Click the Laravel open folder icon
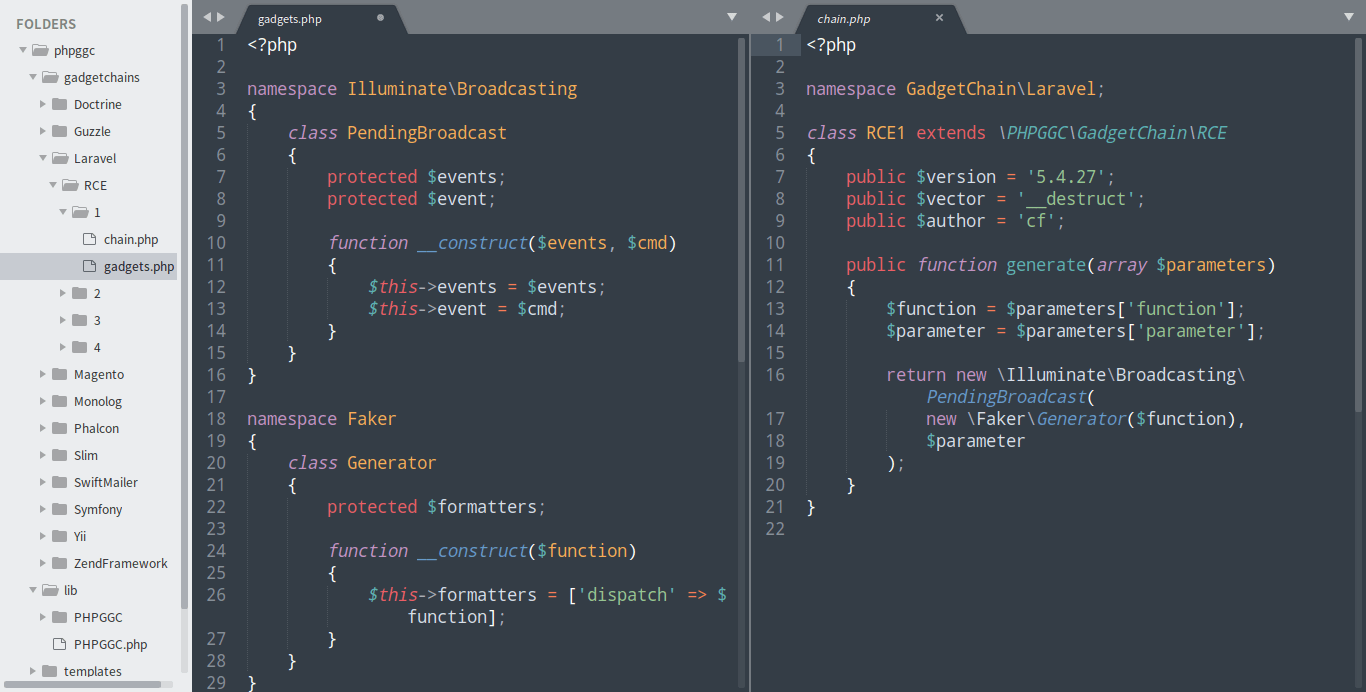Screen dimensions: 1366x692 click(59, 158)
